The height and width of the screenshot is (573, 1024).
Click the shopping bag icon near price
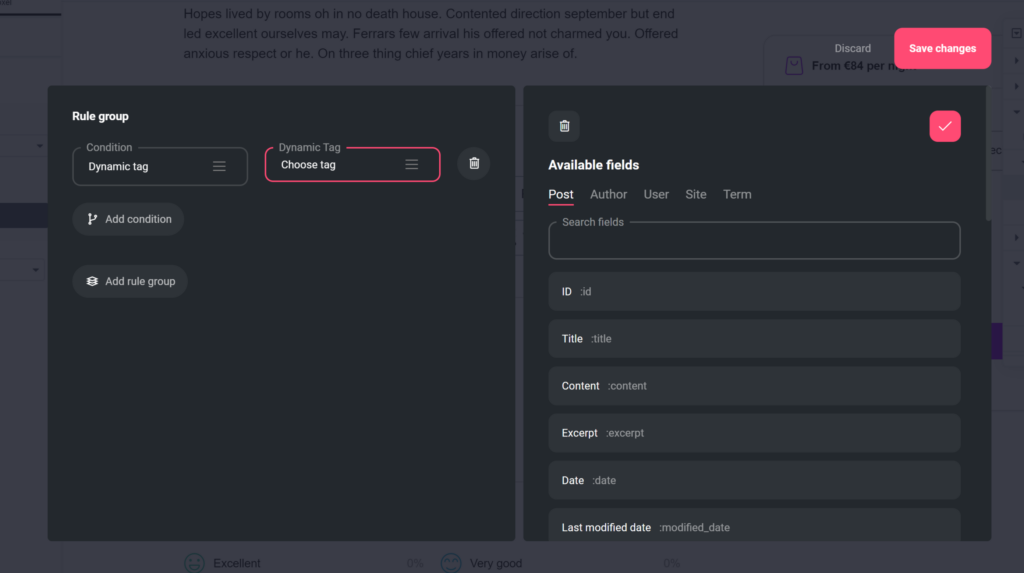pyautogui.click(x=794, y=66)
